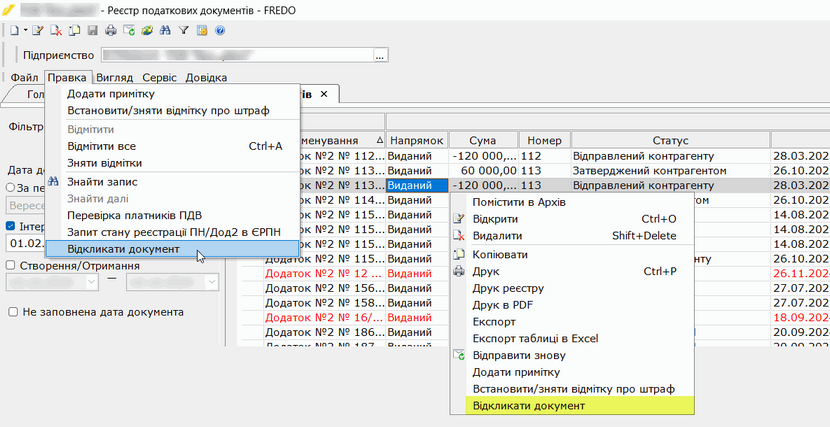
Task: Choose Запит стану реєстрації ПН/Дод2 в ЄРПН
Action: [173, 232]
